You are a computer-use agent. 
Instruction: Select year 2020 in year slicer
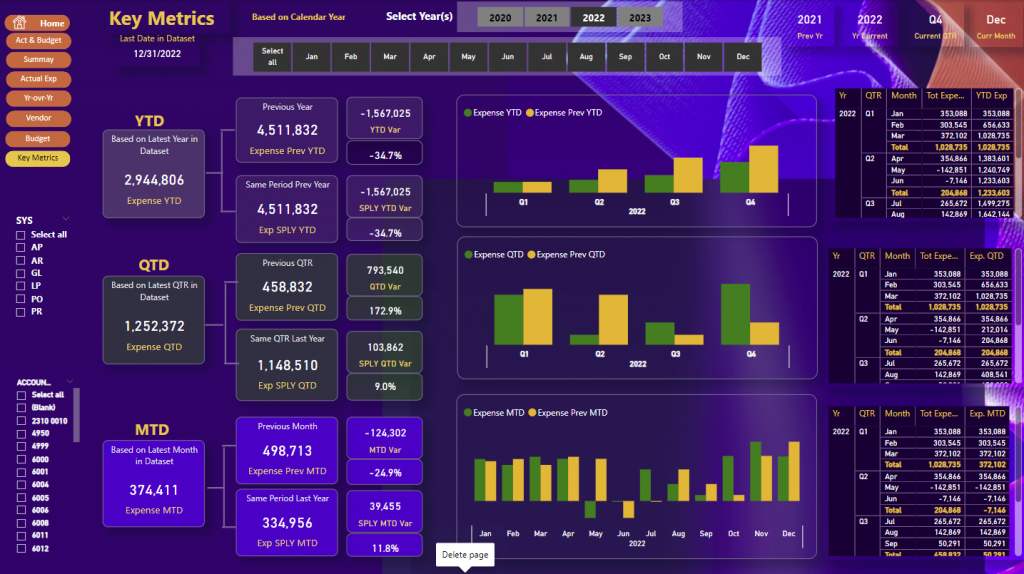click(x=500, y=18)
